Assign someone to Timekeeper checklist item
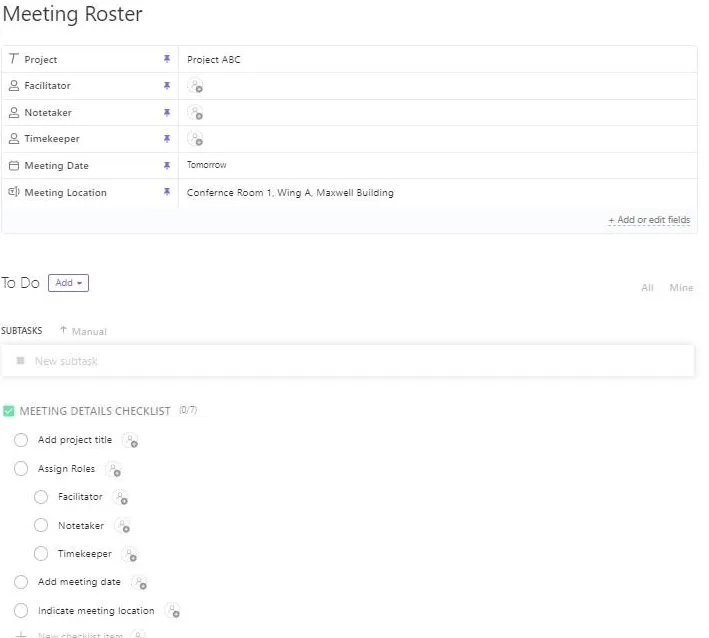The image size is (709, 638). pos(130,554)
